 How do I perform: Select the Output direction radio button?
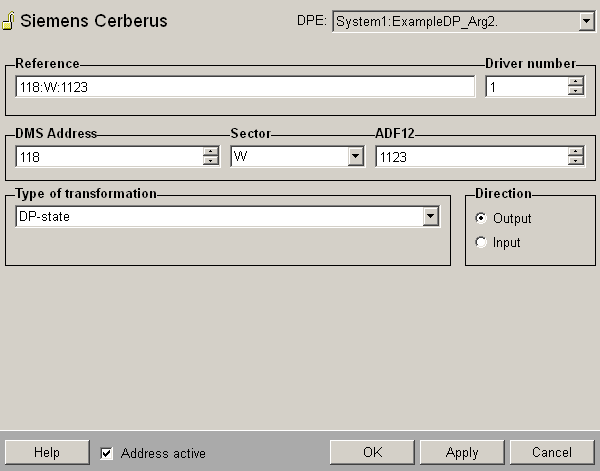481,218
